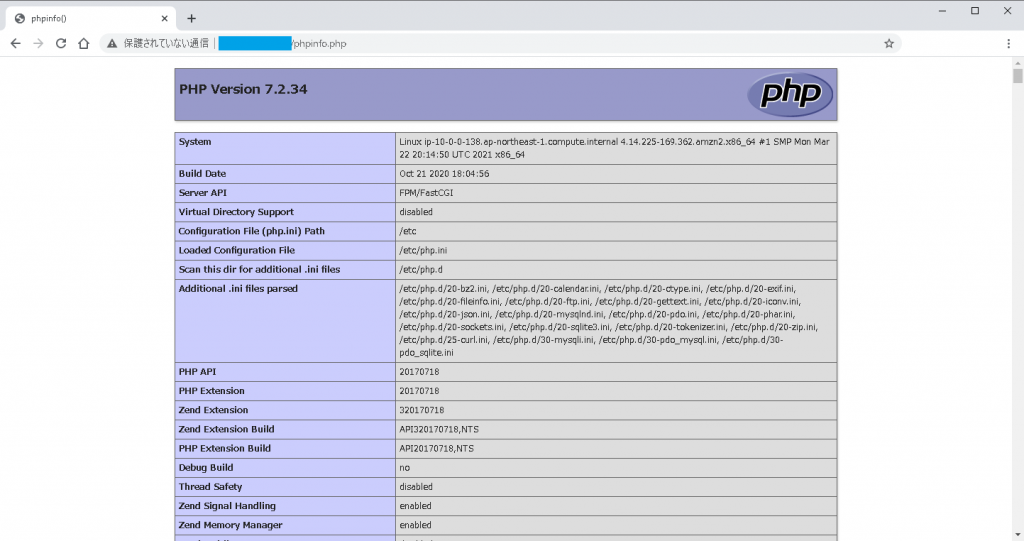Click the vertical scrollbar thumb
Screen dimensions: 1024x541
[1017, 76]
